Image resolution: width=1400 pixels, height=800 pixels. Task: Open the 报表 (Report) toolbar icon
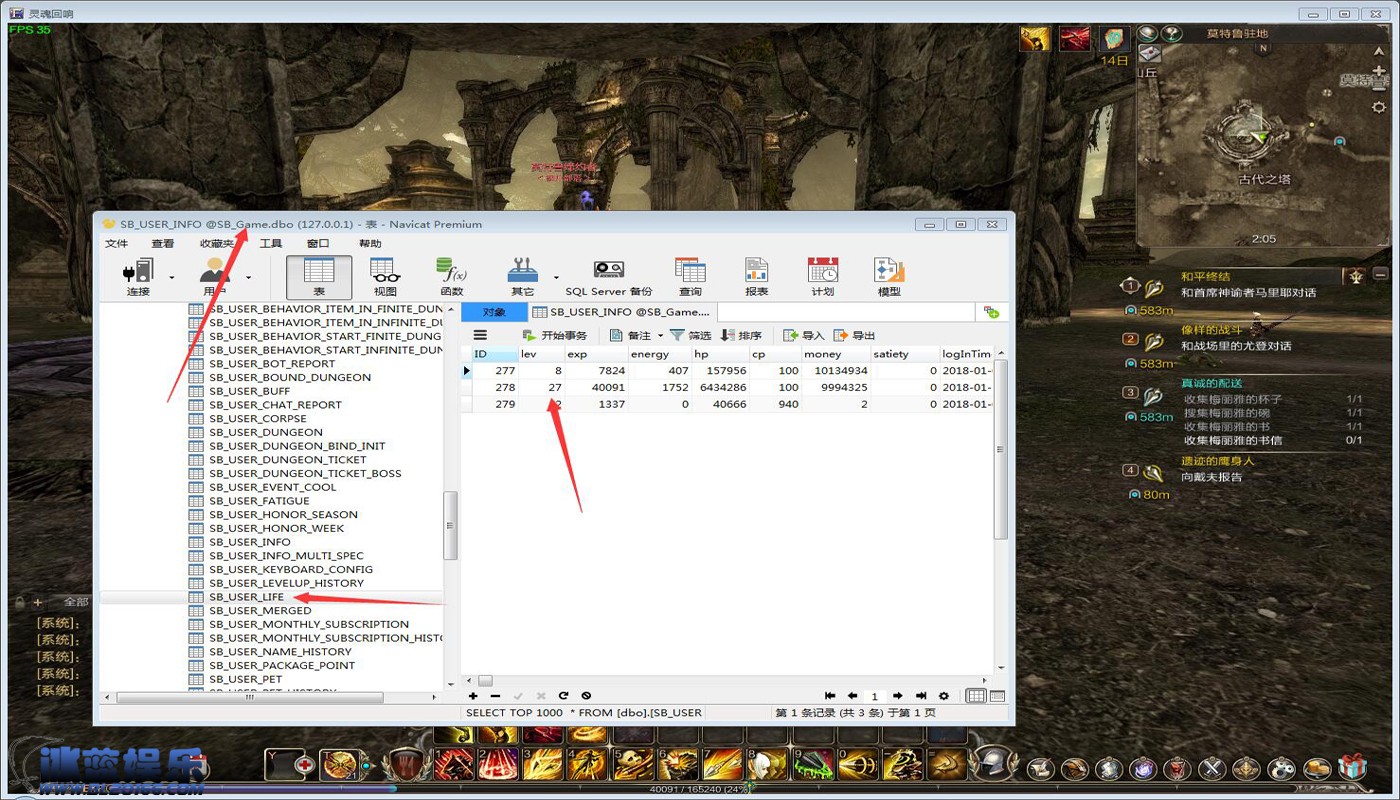tap(757, 277)
